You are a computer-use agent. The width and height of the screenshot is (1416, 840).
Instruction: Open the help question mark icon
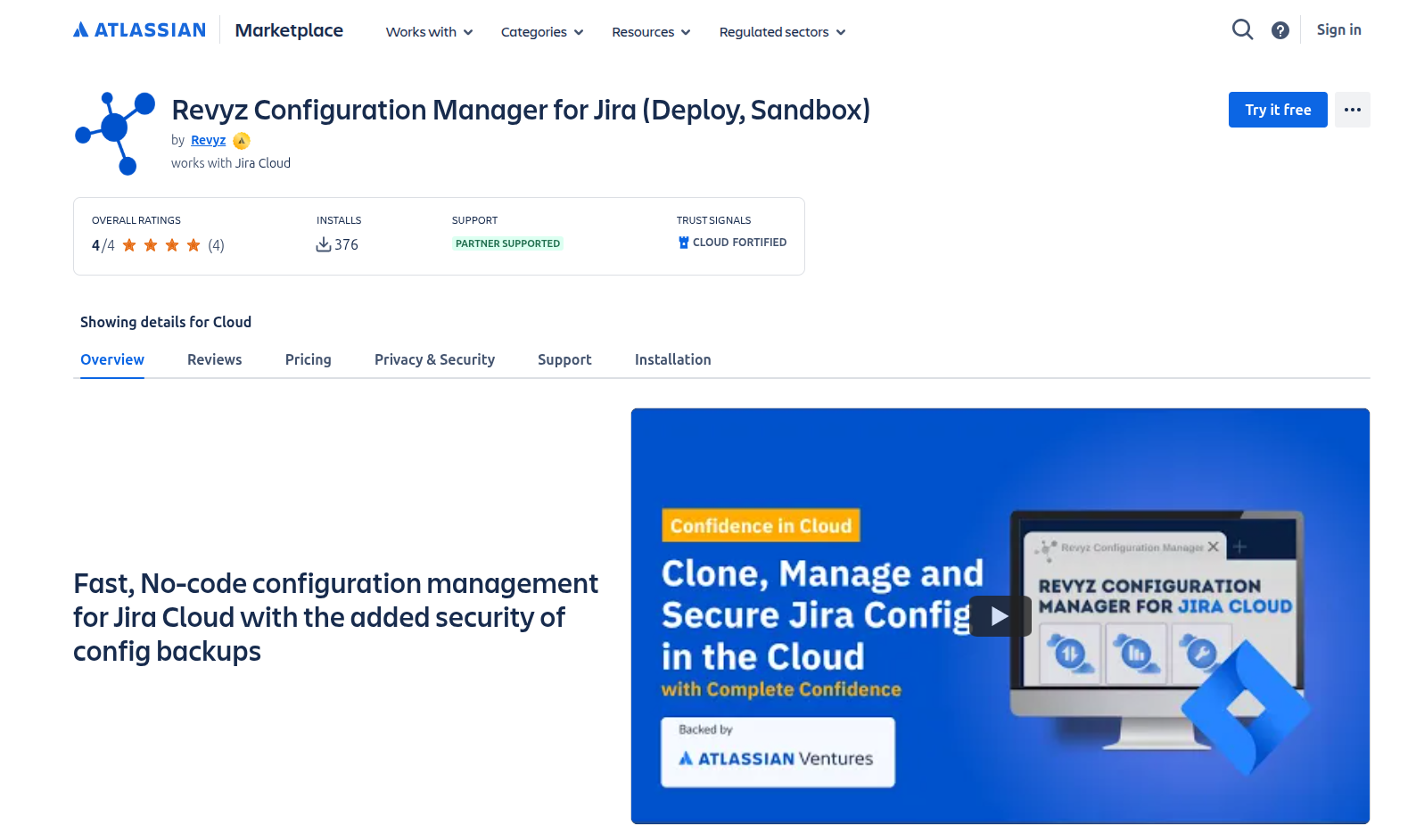coord(1280,30)
